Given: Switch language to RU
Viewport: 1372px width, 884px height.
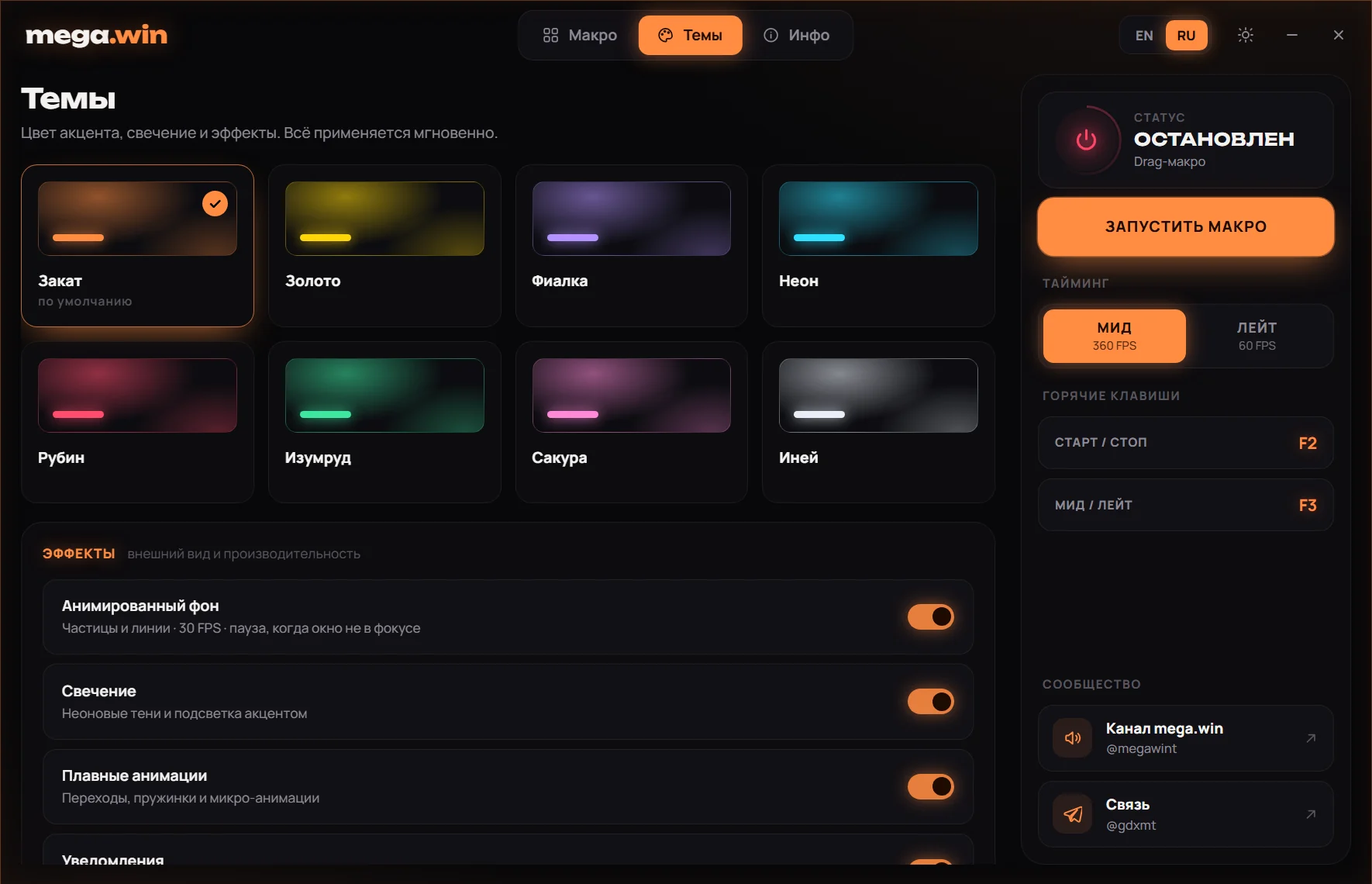Looking at the screenshot, I should (1186, 36).
